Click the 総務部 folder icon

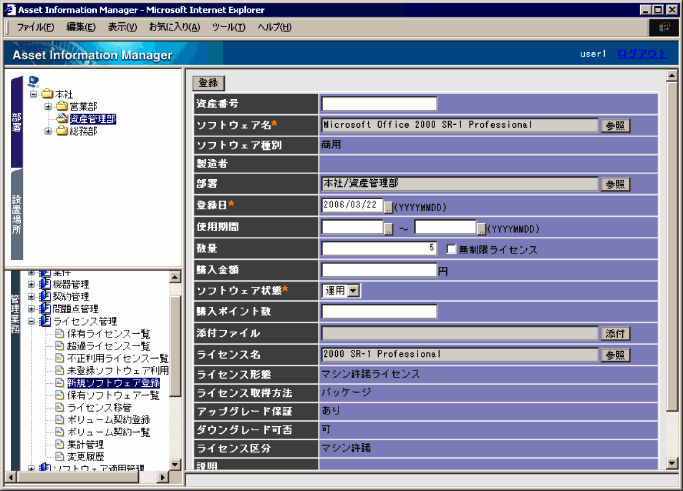coord(62,131)
